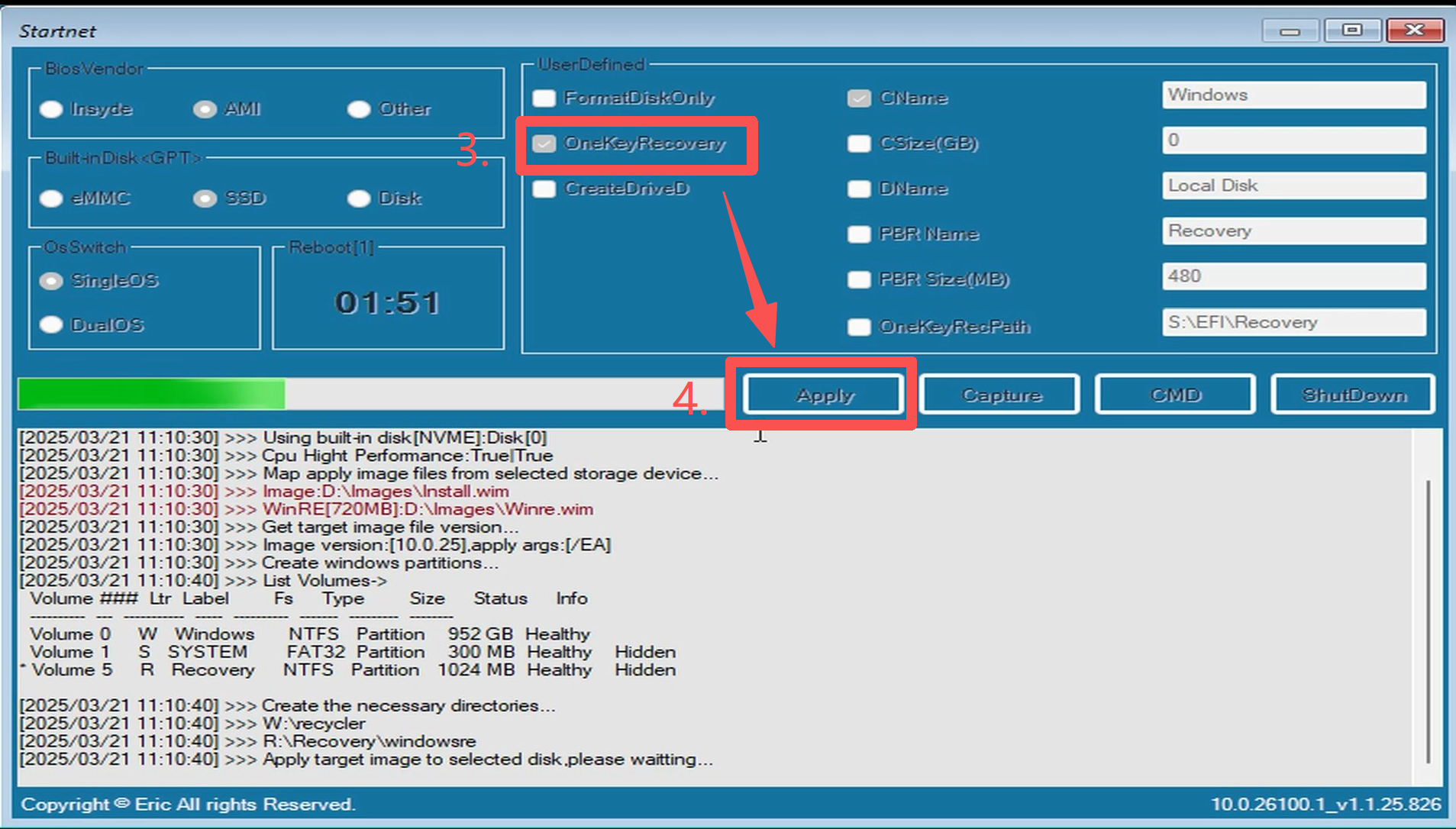This screenshot has width=1456, height=829.
Task: Click the 'Create windows partitions...' log line
Action: pyautogui.click(x=259, y=563)
